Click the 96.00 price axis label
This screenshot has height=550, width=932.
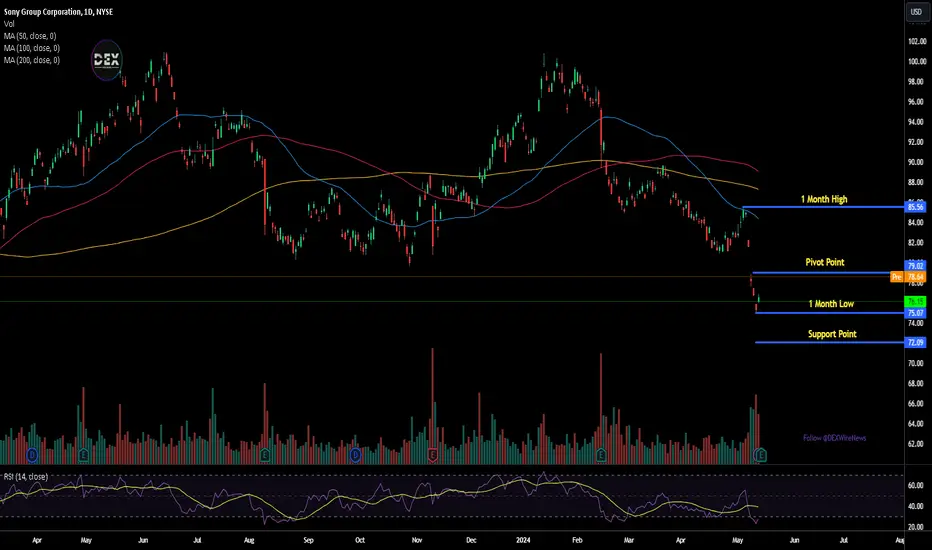(915, 102)
